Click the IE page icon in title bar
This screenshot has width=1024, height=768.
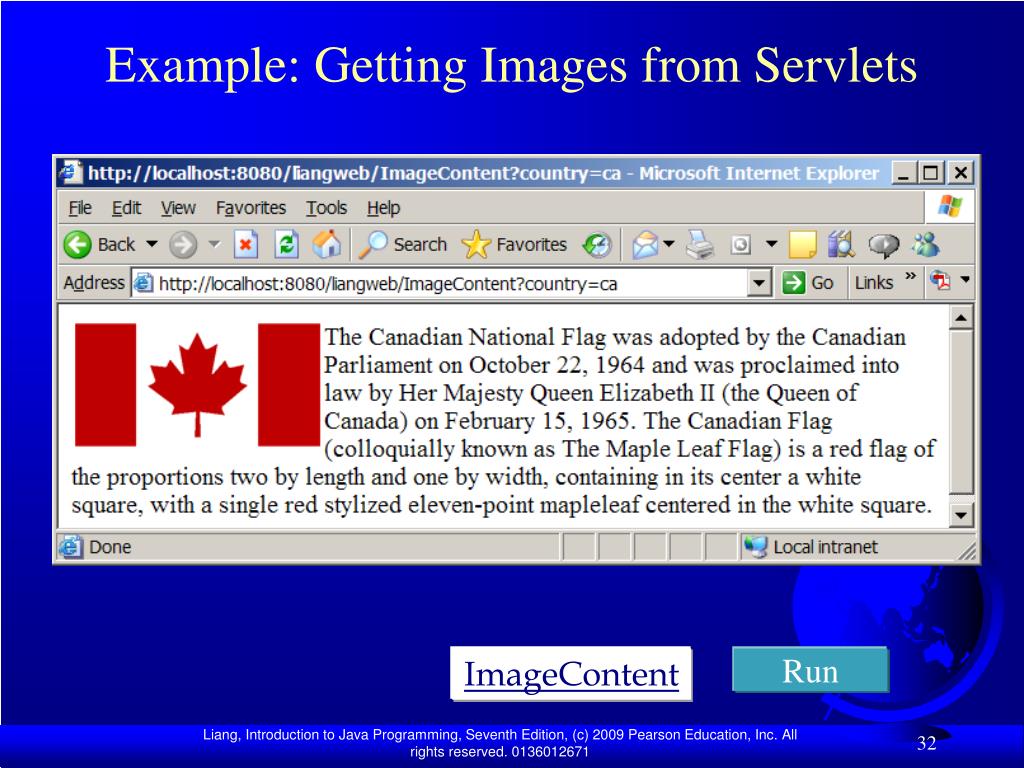coord(71,173)
